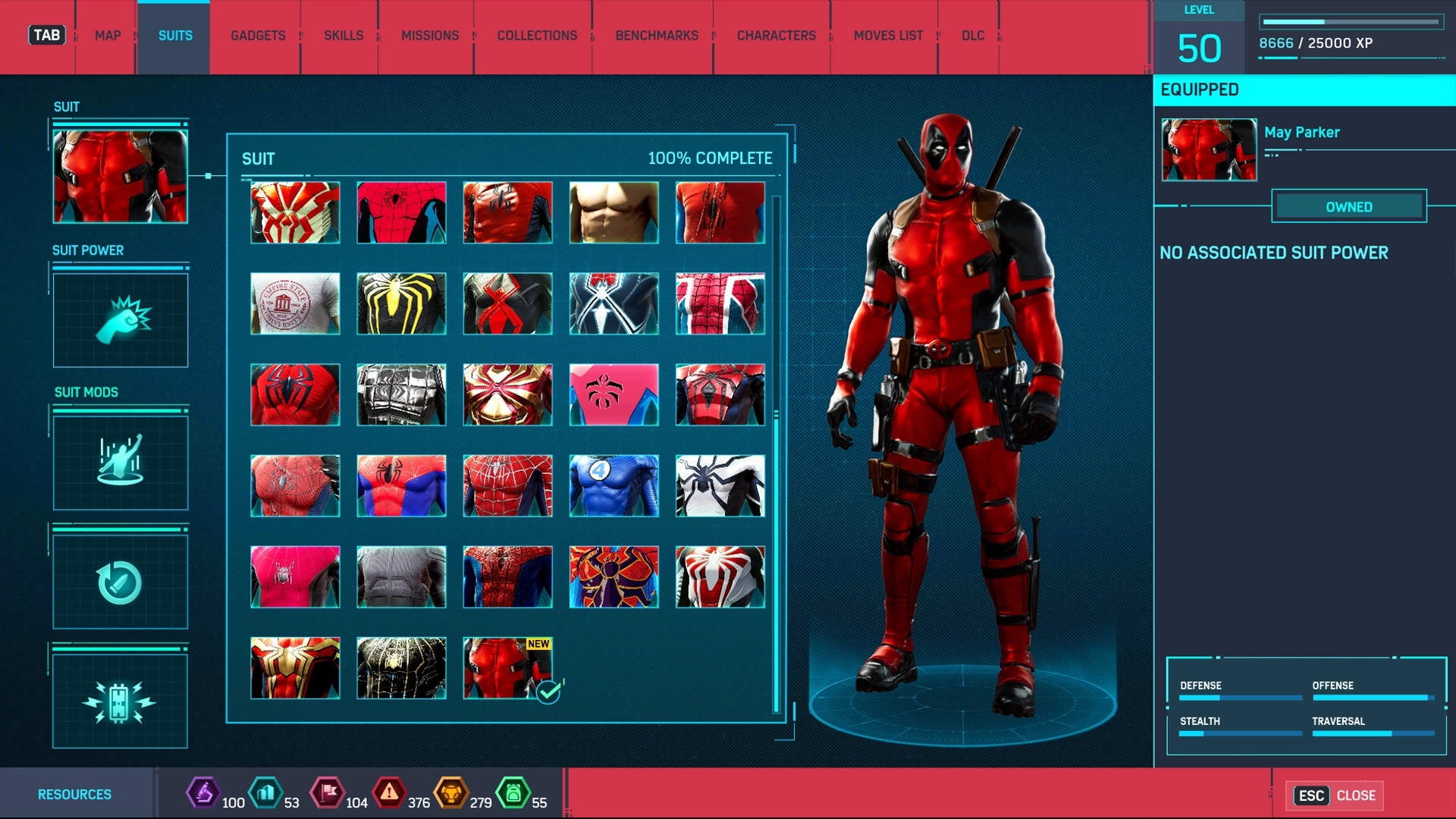This screenshot has width=1456, height=819.
Task: Go to the Moves List tab
Action: coord(888,36)
